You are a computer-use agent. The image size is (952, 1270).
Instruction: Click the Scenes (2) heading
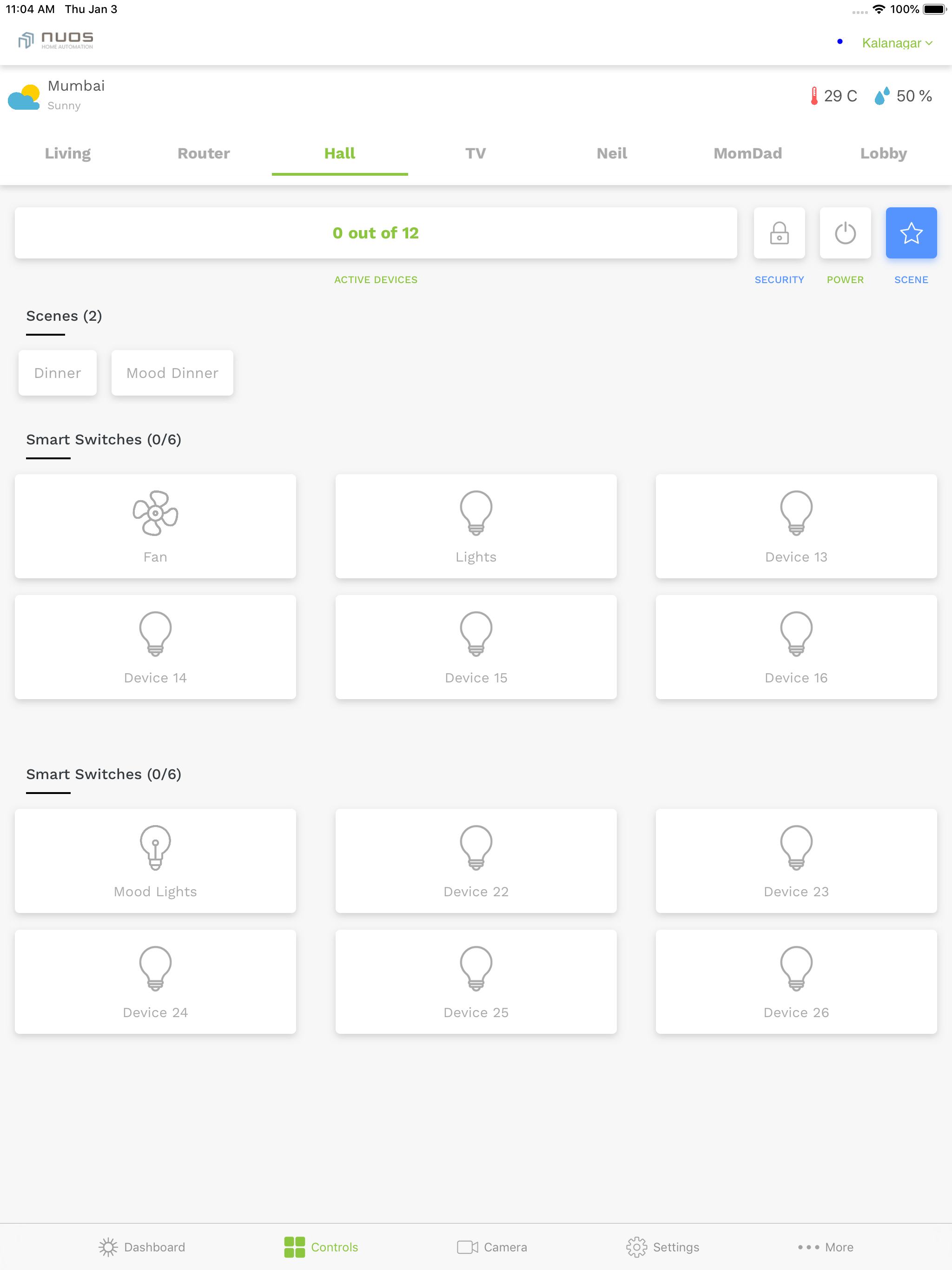(64, 316)
